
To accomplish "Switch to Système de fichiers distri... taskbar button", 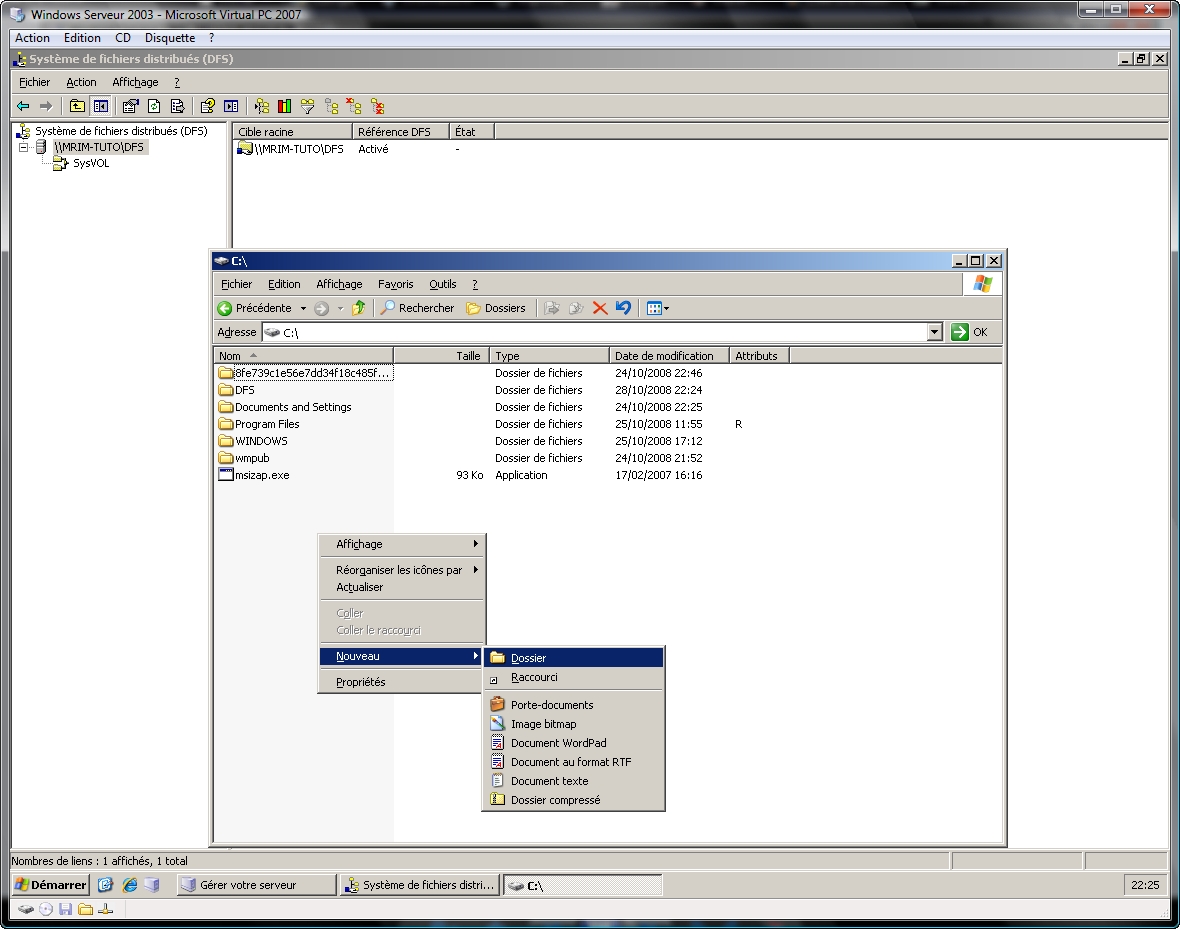I will pyautogui.click(x=419, y=885).
